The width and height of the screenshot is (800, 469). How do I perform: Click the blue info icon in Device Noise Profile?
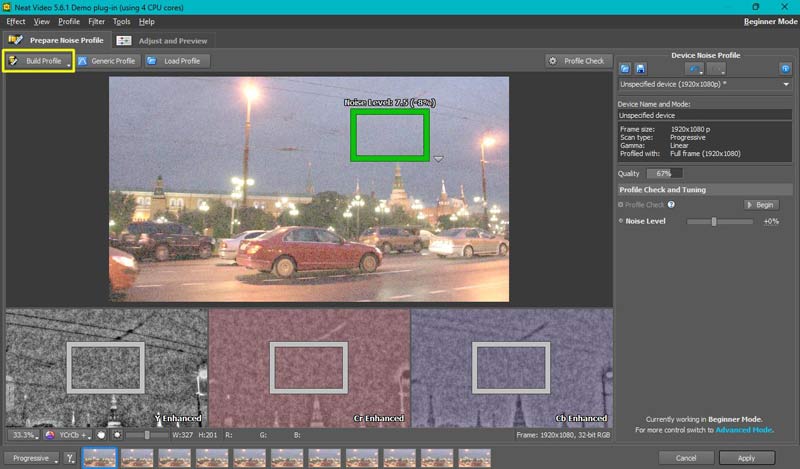tap(786, 68)
